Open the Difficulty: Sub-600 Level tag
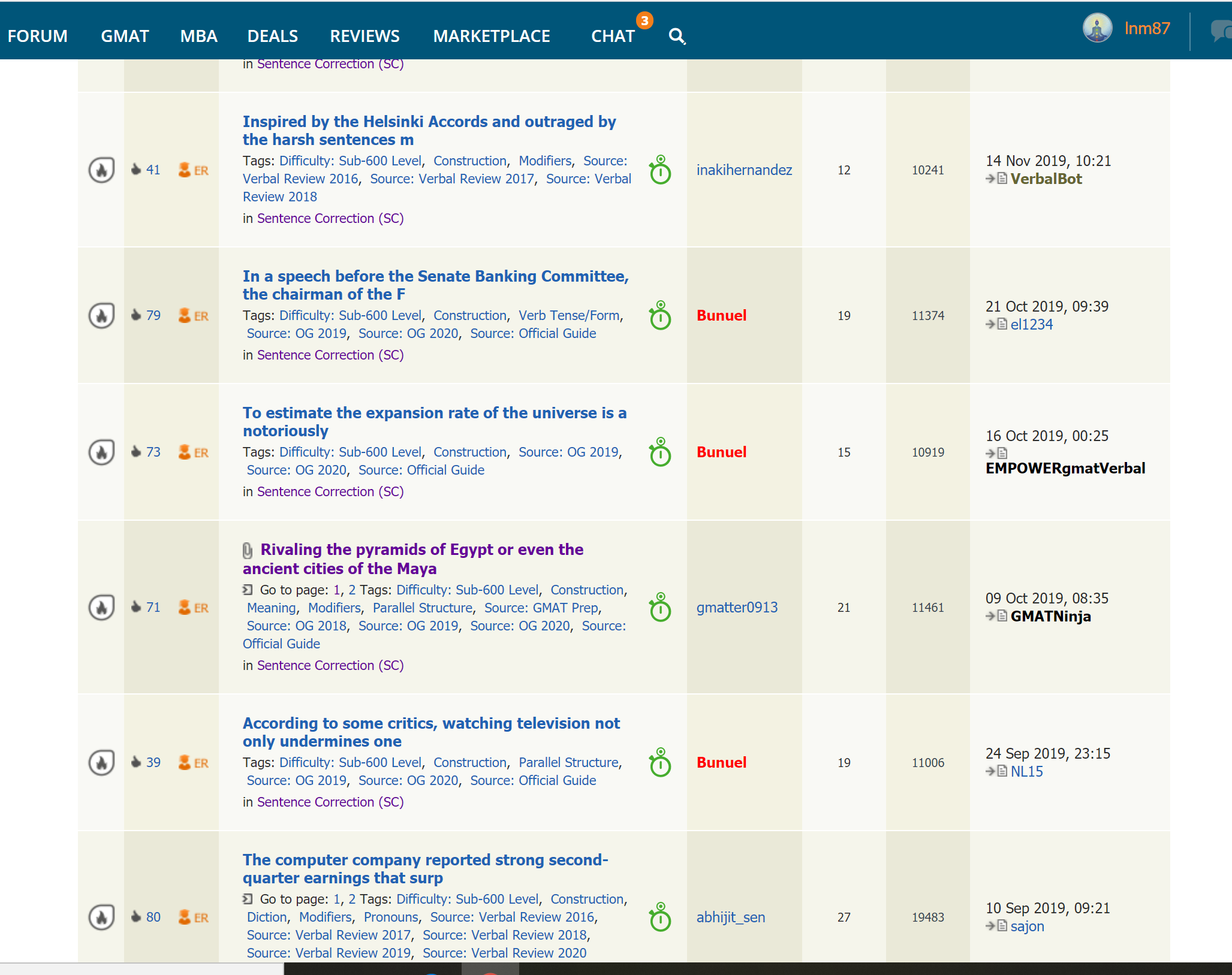 pos(351,161)
